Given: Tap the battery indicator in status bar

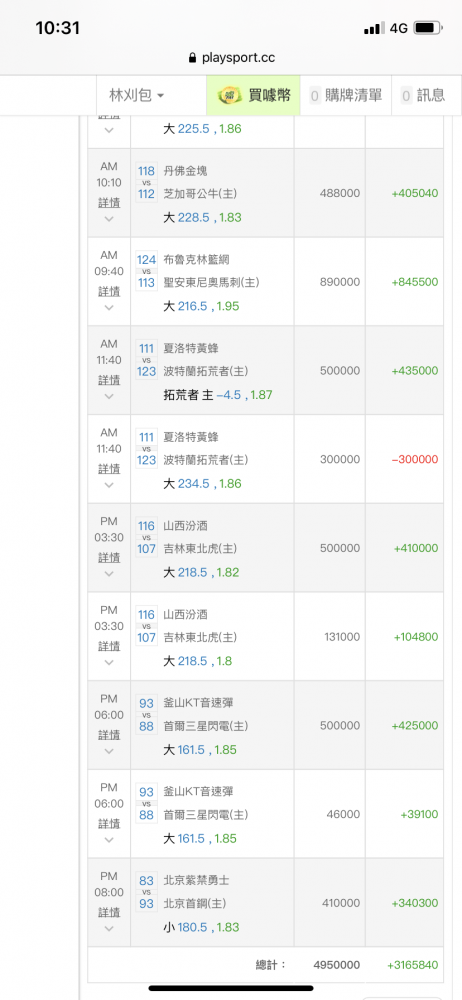Looking at the screenshot, I should pyautogui.click(x=428, y=28).
